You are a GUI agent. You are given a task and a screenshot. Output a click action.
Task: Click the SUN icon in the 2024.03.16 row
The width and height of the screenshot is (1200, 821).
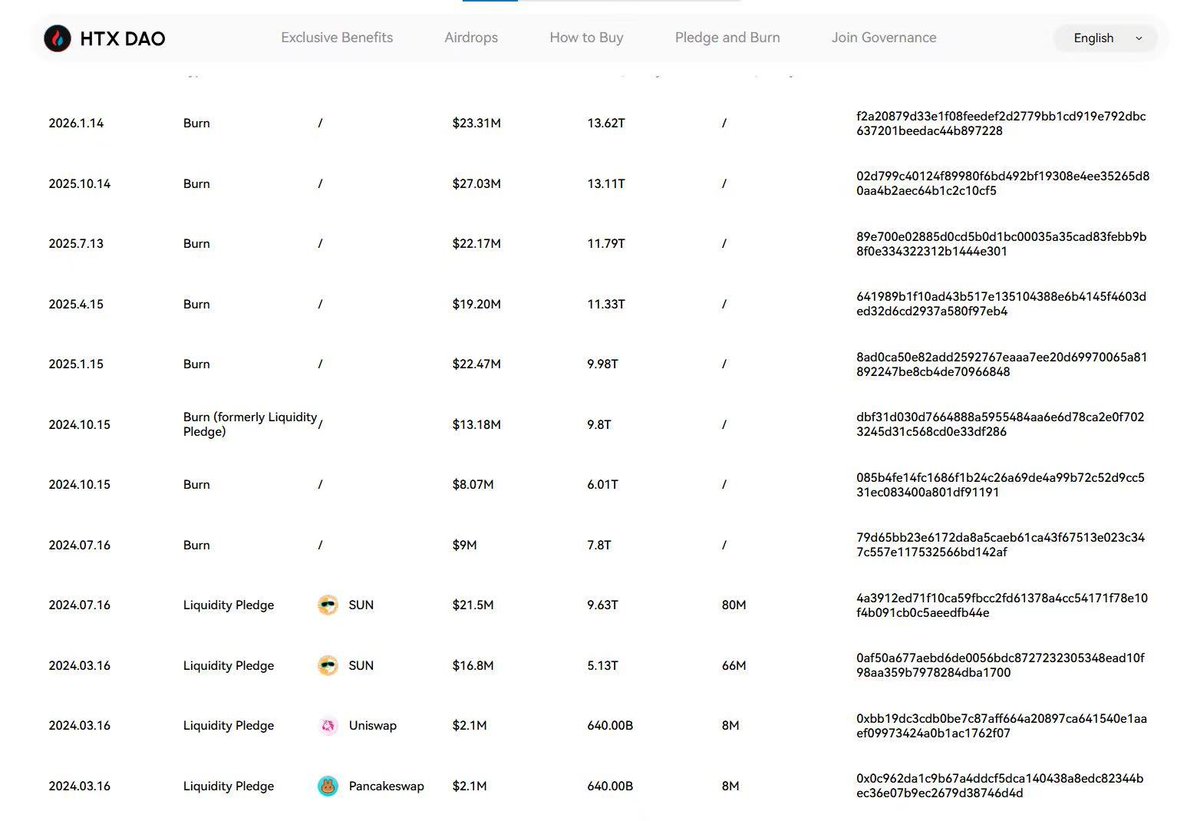pos(328,665)
